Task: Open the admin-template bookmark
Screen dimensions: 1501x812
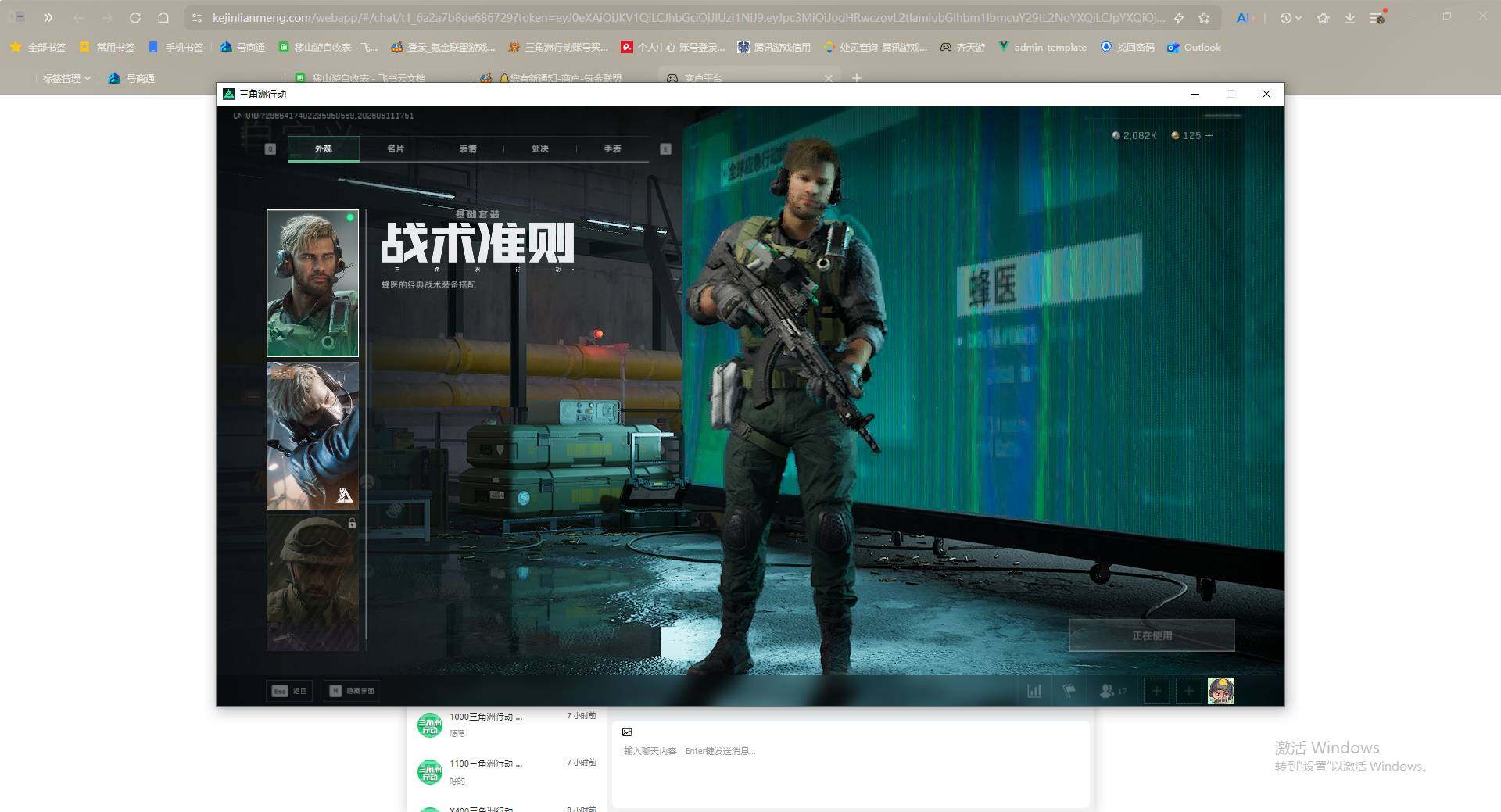Action: (1042, 47)
